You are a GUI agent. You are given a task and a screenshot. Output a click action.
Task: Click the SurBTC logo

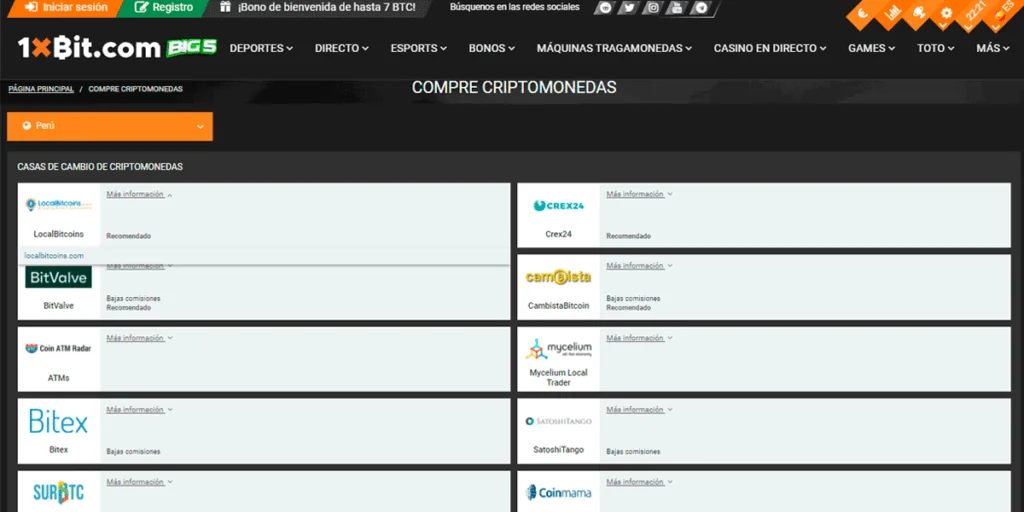(58, 492)
